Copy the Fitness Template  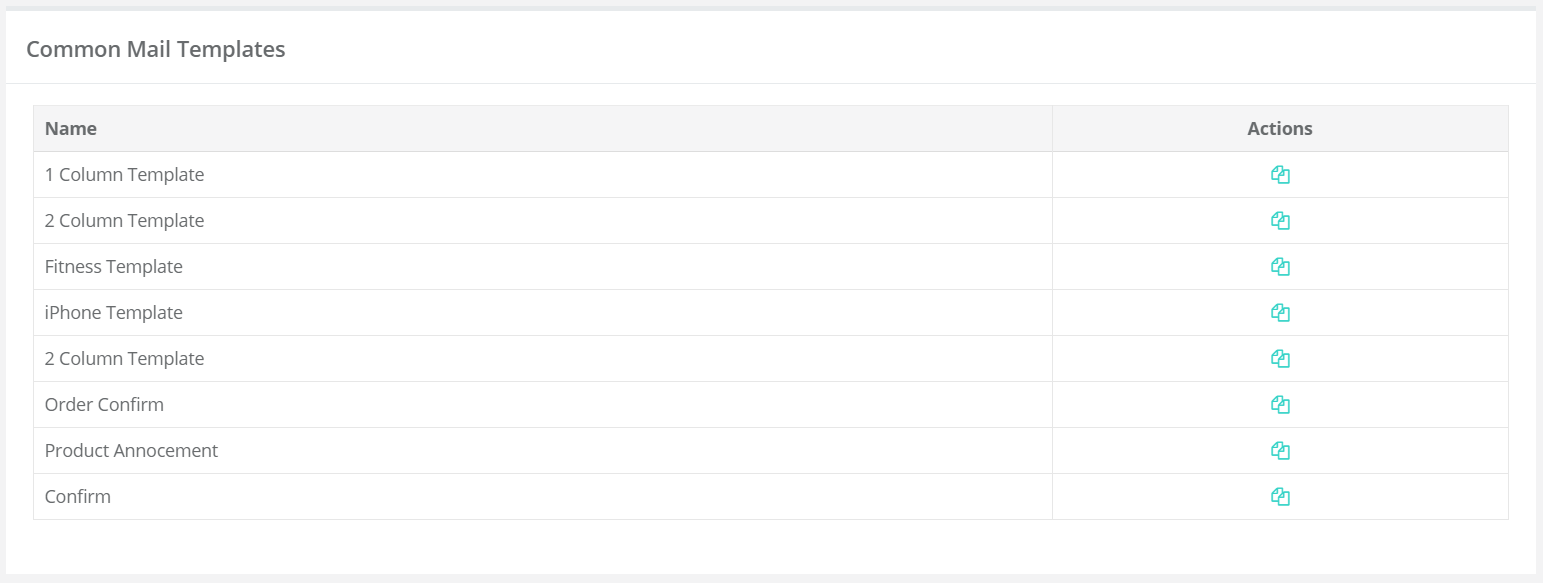tap(1280, 267)
